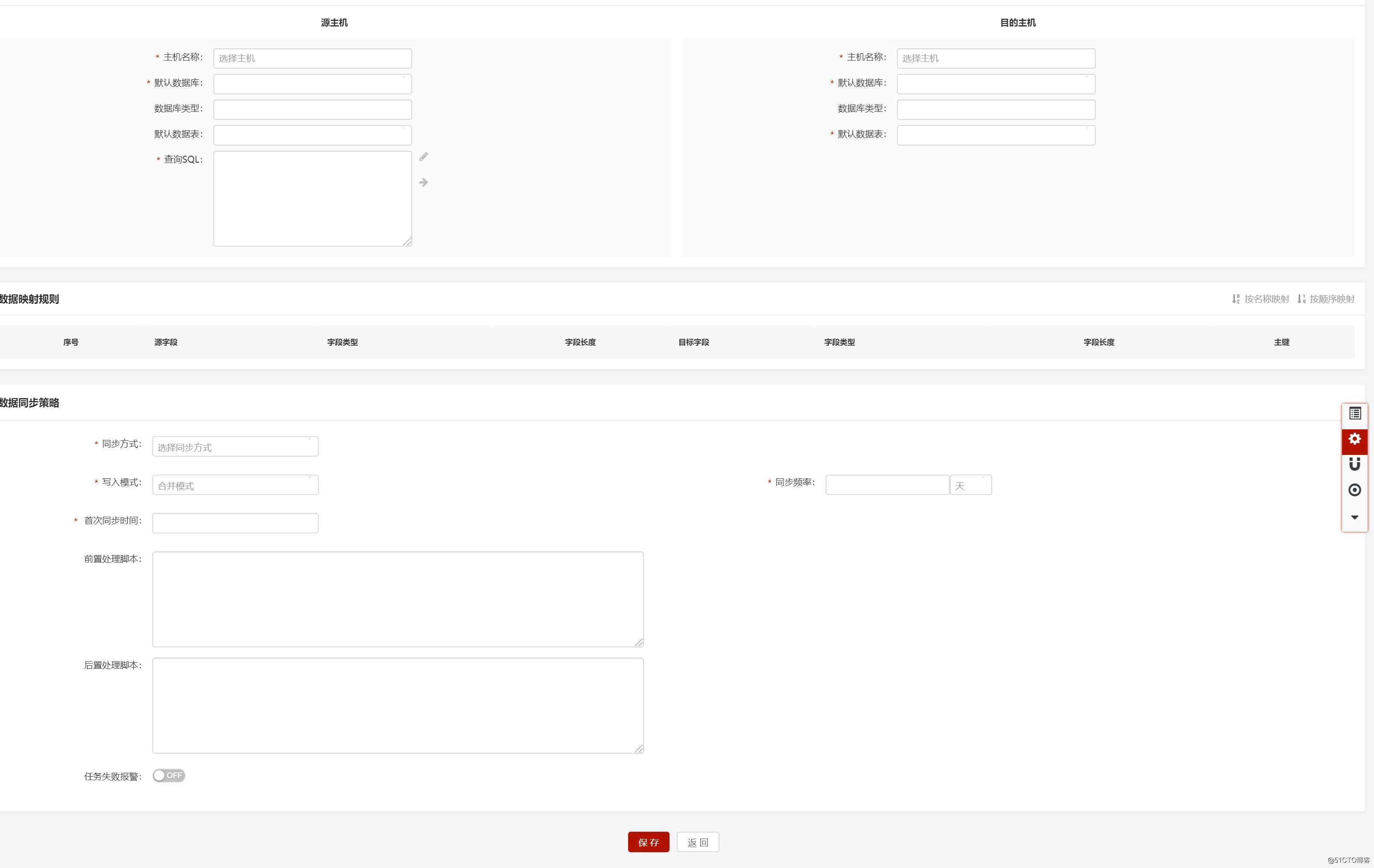Click the red 保存 button
Viewport: 1374px width, 868px height.
point(648,842)
